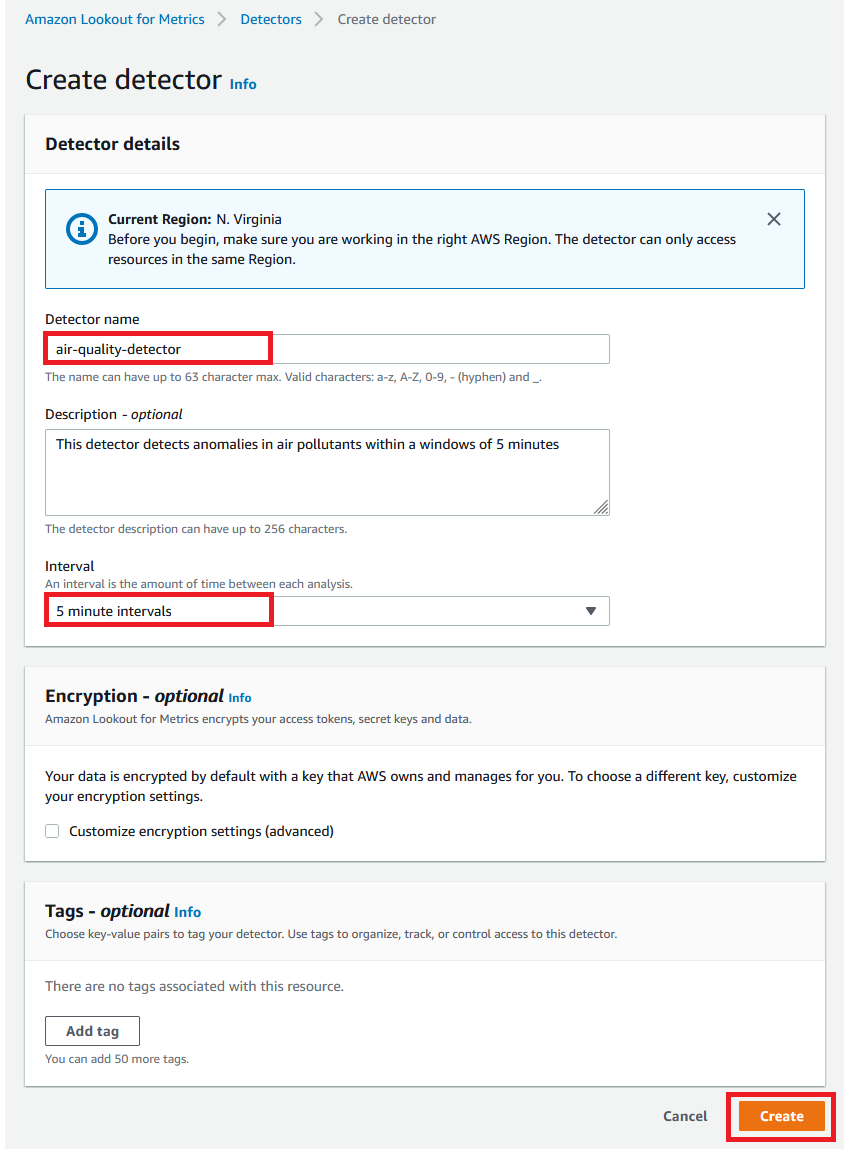The width and height of the screenshot is (844, 1149).
Task: Go to Detectors breadcrumb link
Action: 271,19
